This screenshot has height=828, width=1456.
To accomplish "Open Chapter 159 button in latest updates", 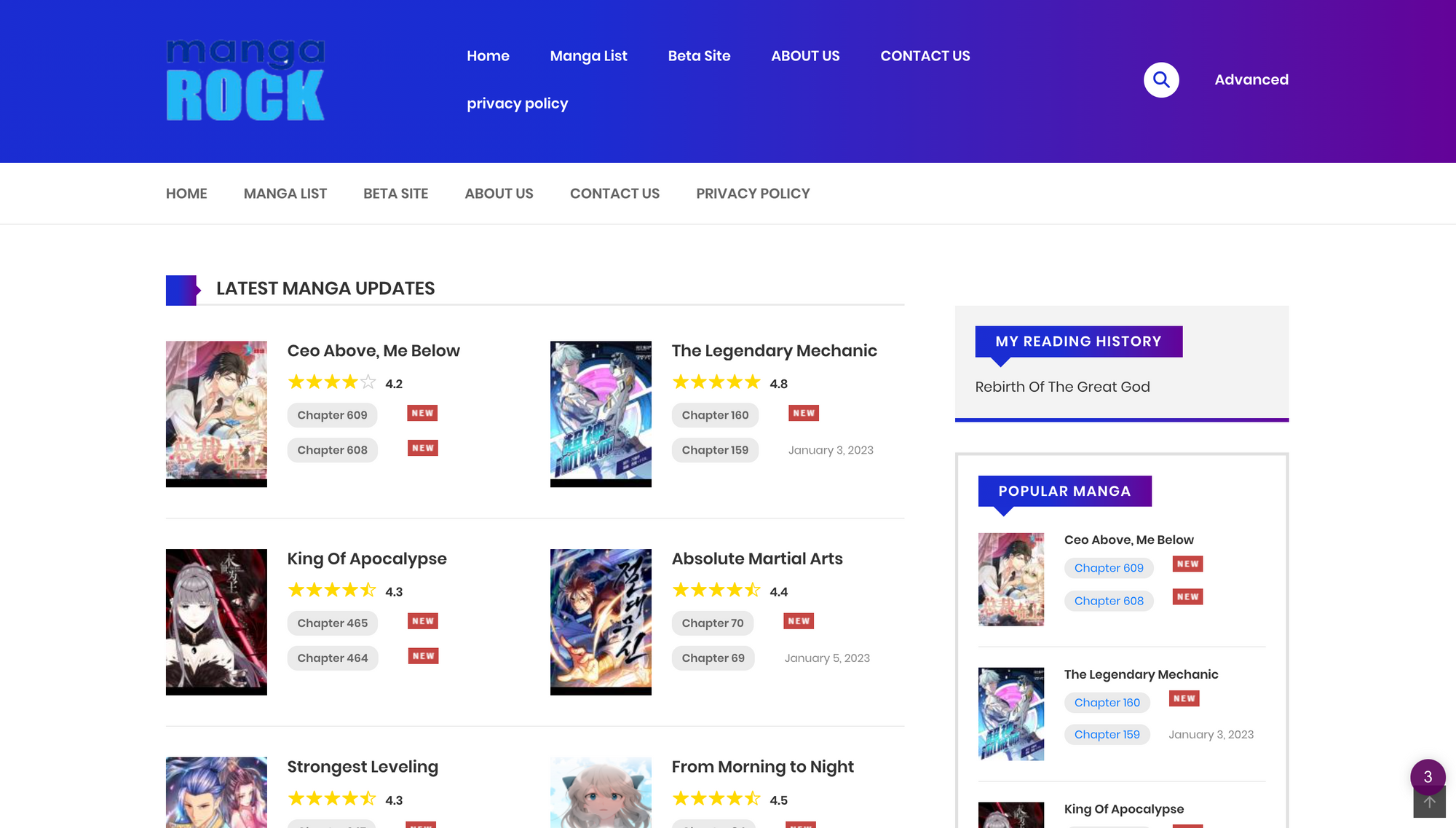I will click(x=715, y=450).
